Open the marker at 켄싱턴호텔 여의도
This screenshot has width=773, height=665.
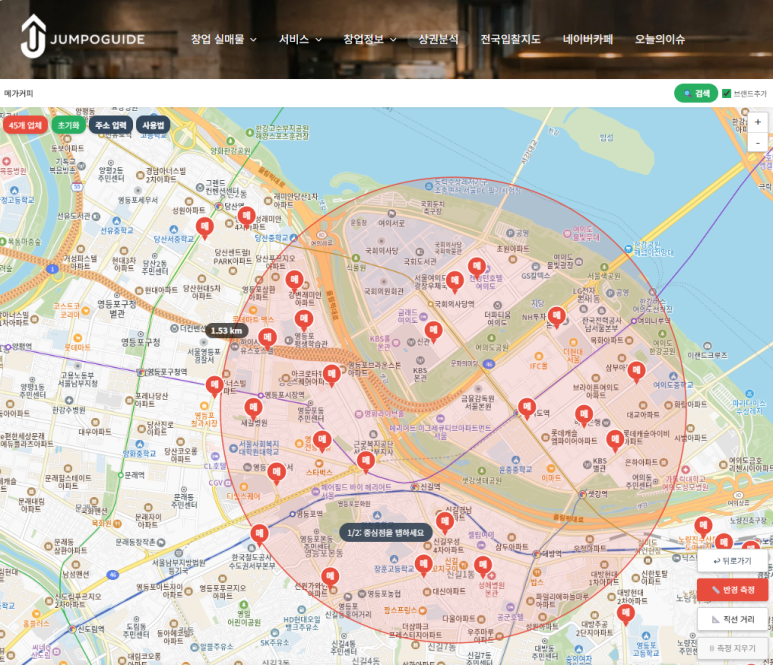pos(477,269)
